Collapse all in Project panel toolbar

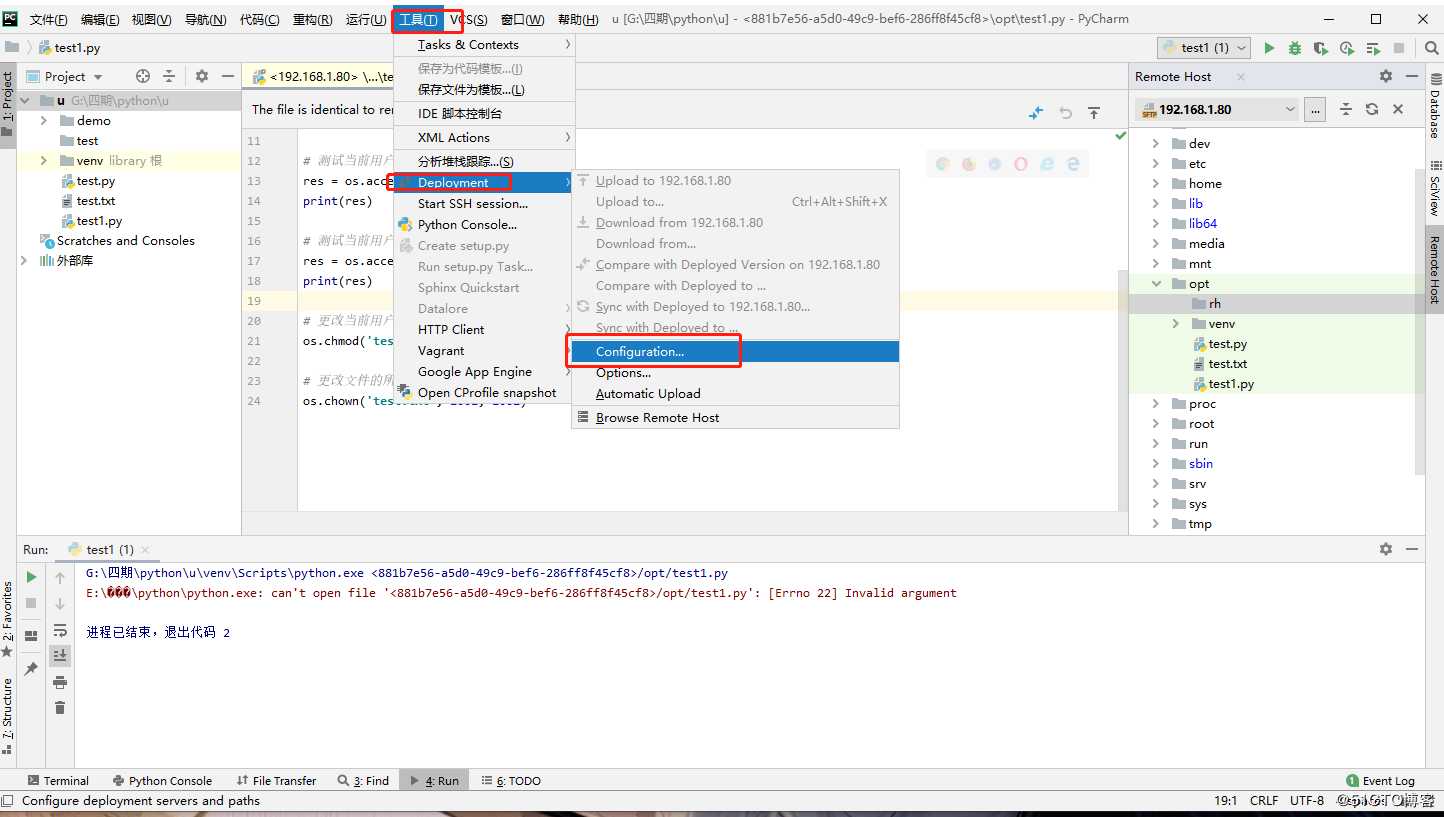pyautogui.click(x=169, y=76)
